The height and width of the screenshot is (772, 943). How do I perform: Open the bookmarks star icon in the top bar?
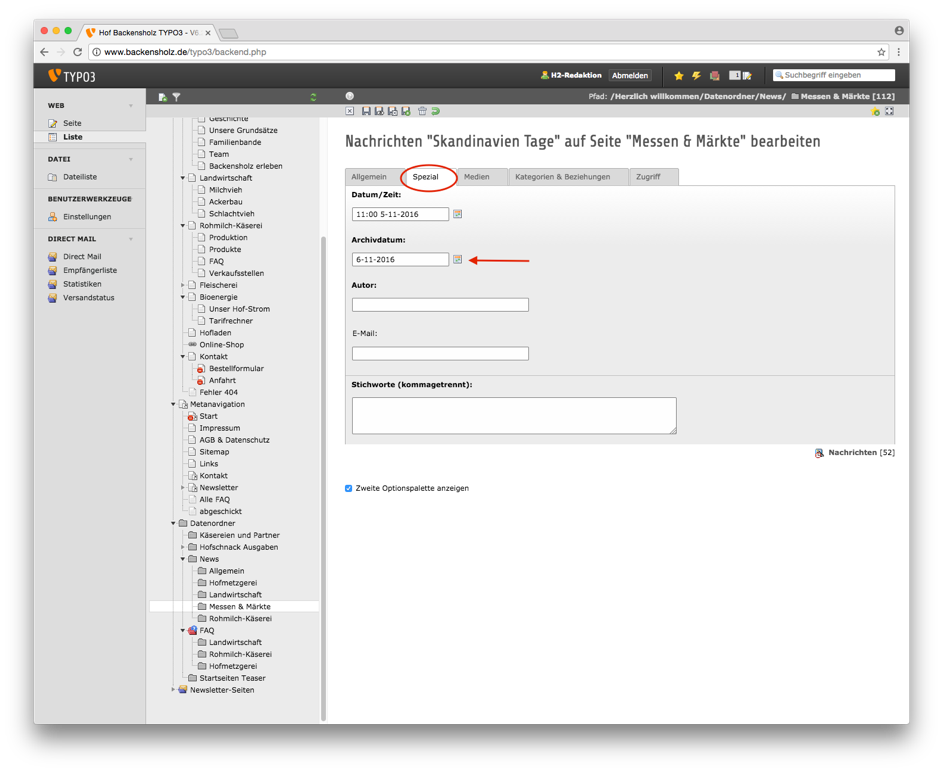pos(679,75)
